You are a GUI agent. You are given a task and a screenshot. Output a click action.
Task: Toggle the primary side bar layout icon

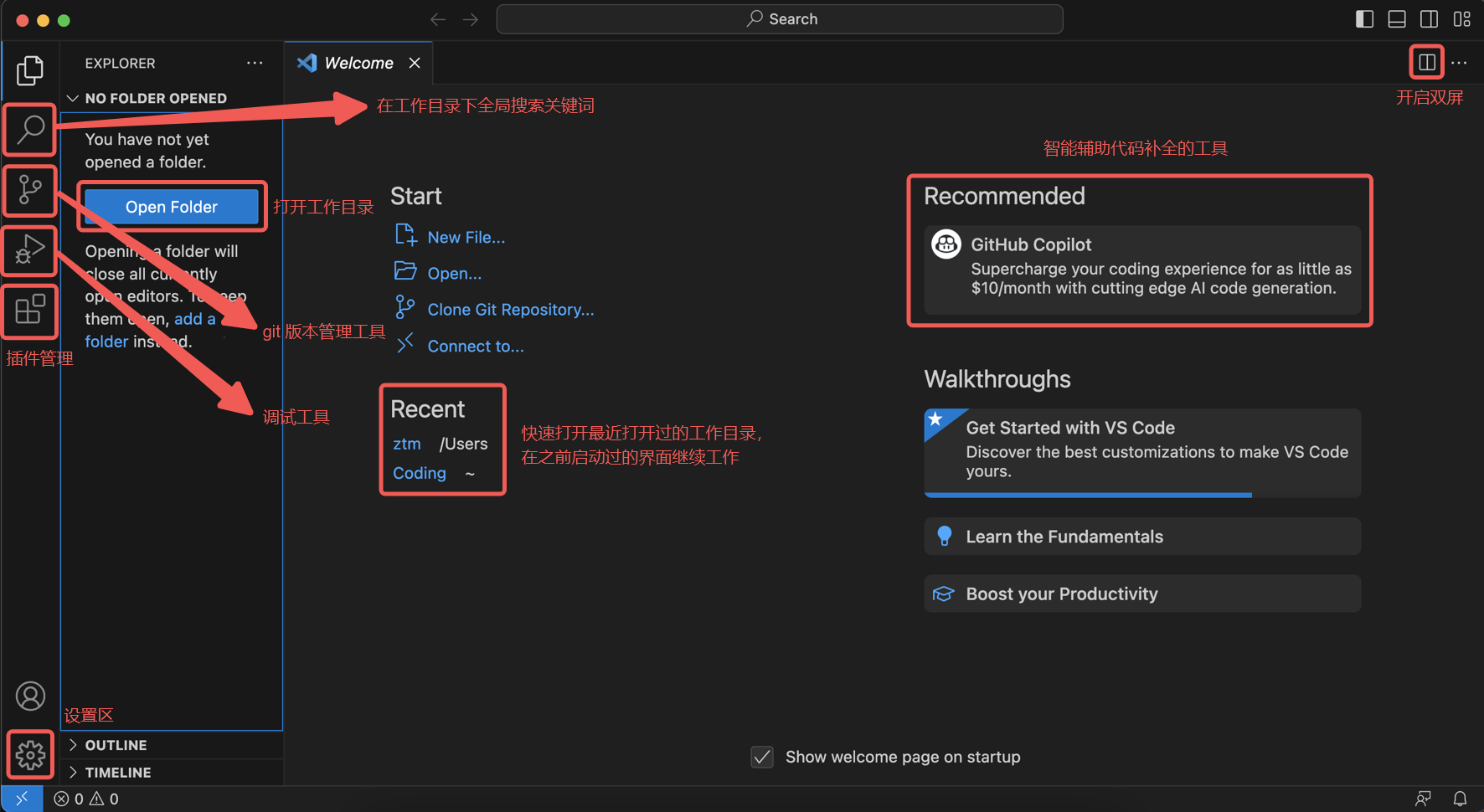click(x=1364, y=19)
